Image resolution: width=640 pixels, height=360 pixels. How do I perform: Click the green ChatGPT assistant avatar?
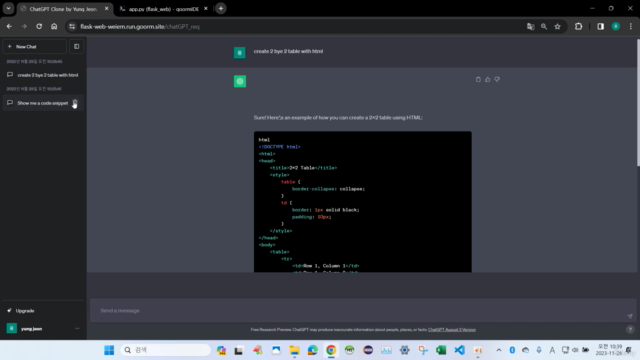[x=240, y=81]
